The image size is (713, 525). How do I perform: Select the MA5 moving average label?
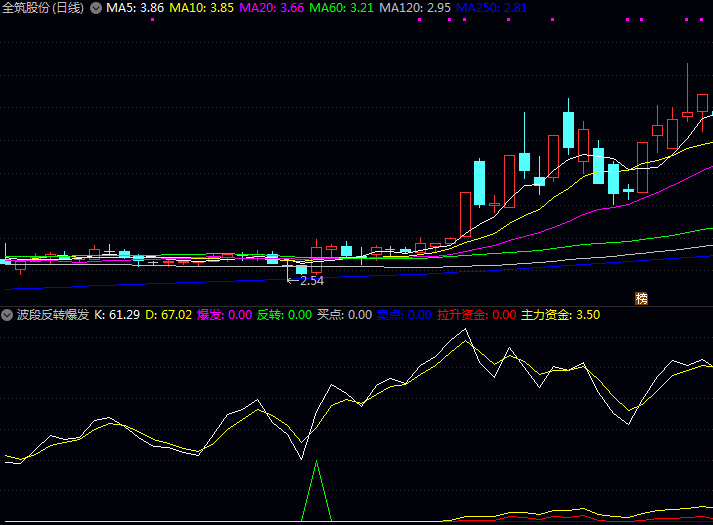pos(135,8)
